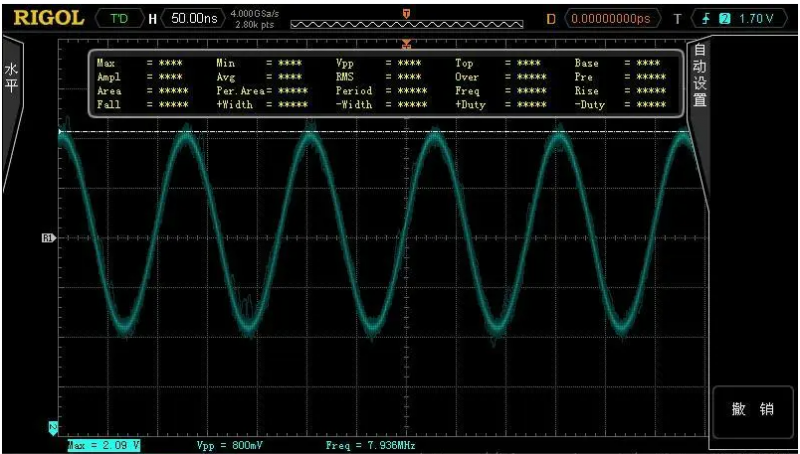Select the 50.00ns horizontal timebase field
Screen dimensions: 800x454
(x=194, y=19)
